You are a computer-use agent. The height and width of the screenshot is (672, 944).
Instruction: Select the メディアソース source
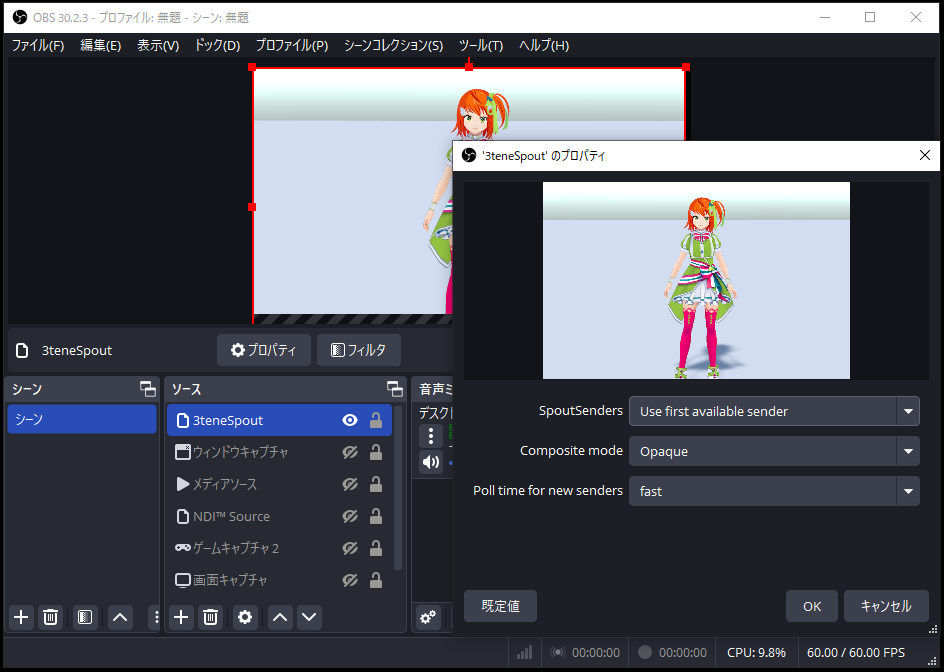coord(279,484)
